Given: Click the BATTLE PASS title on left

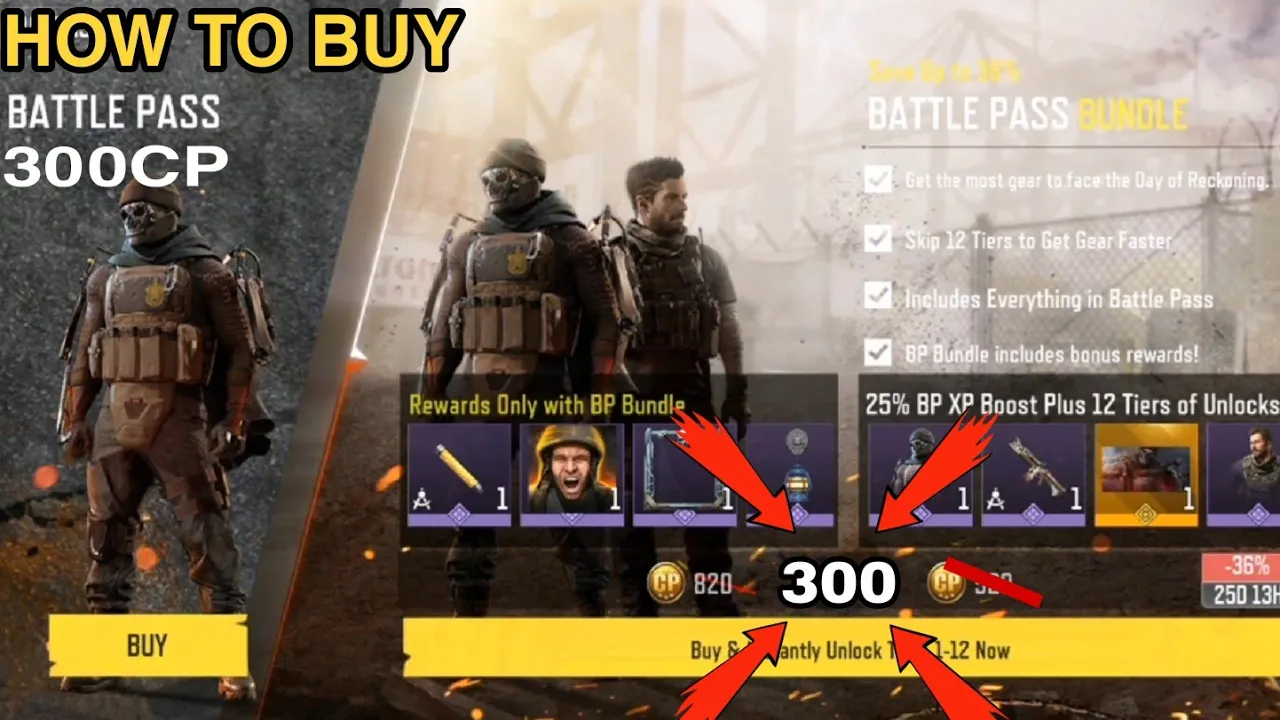Looking at the screenshot, I should coord(113,112).
